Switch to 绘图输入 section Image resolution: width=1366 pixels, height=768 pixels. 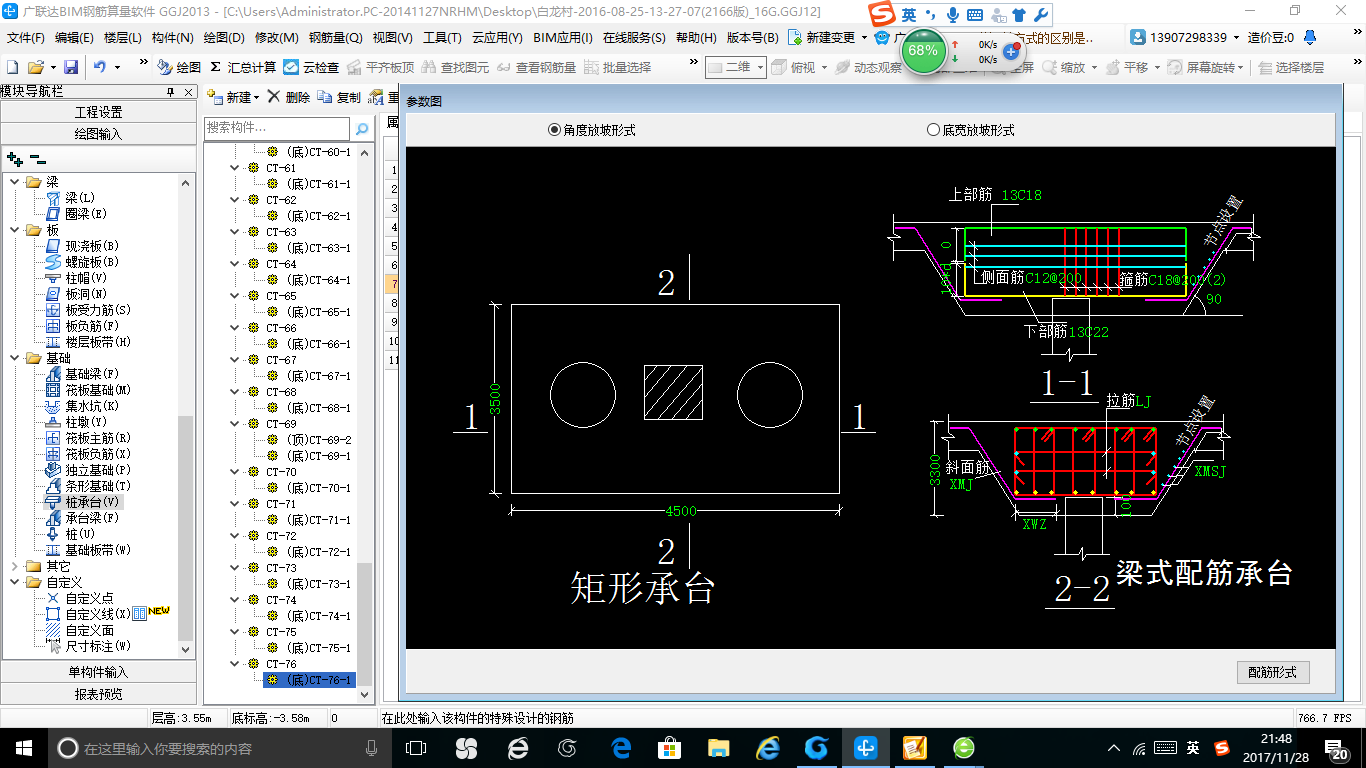click(98, 133)
